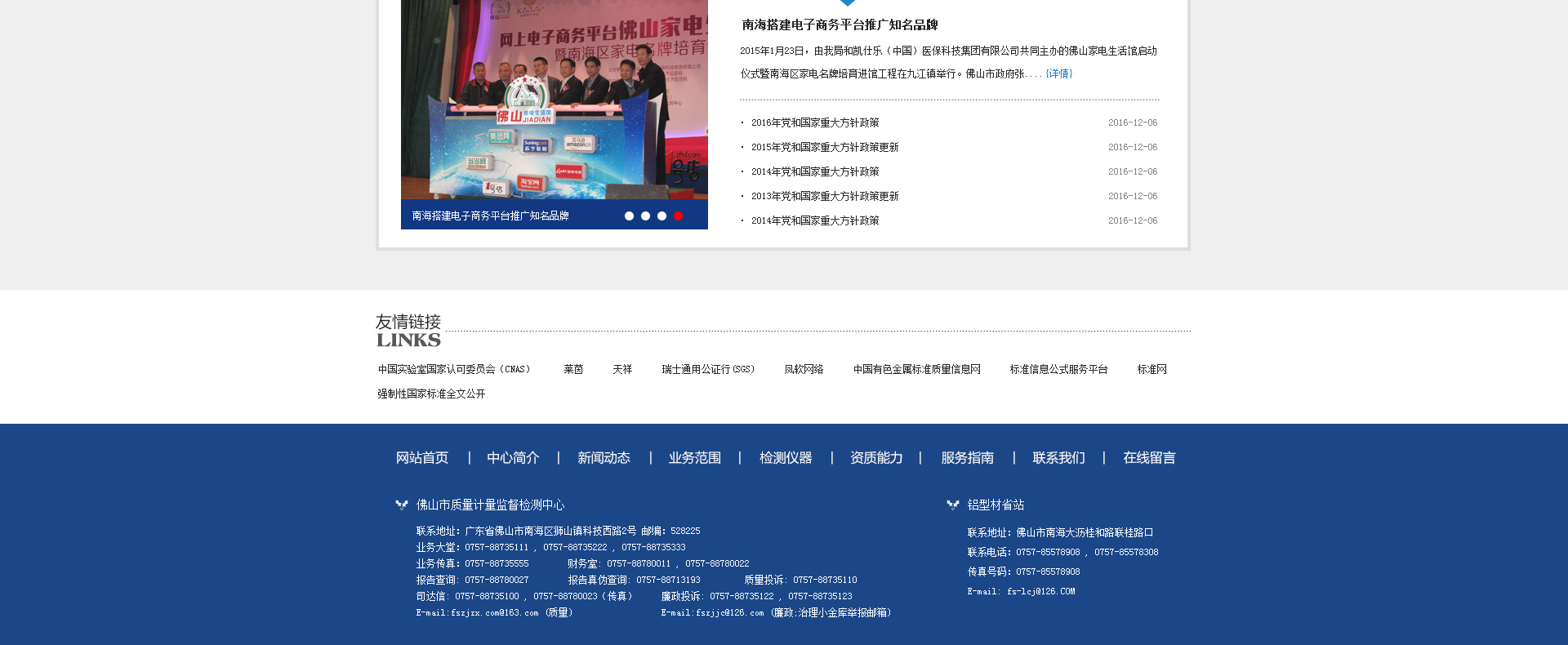Click the 南海搭建电子商务平台推广知名品牌 headline
Viewport: 1568px width, 645px height.
tap(840, 25)
